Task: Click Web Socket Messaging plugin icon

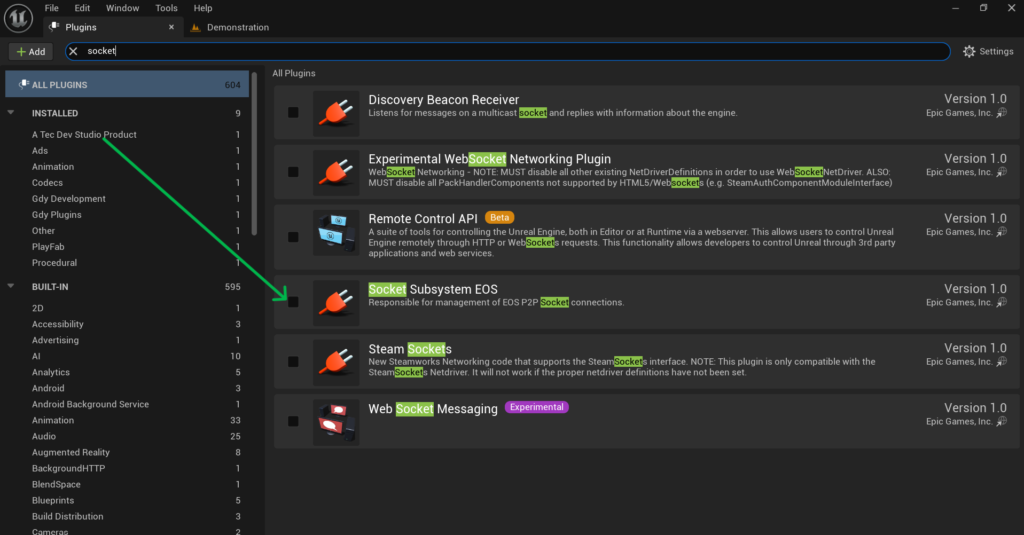Action: pyautogui.click(x=336, y=422)
